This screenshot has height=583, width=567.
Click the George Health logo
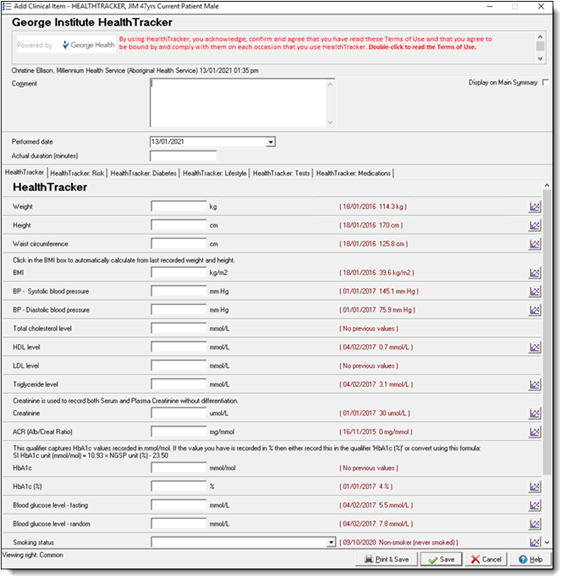pos(88,45)
